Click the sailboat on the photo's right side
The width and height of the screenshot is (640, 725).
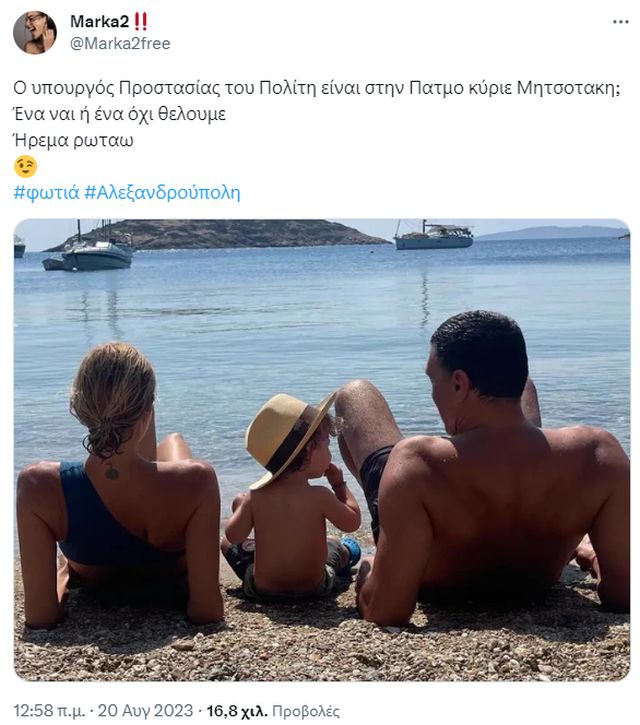[x=433, y=236]
